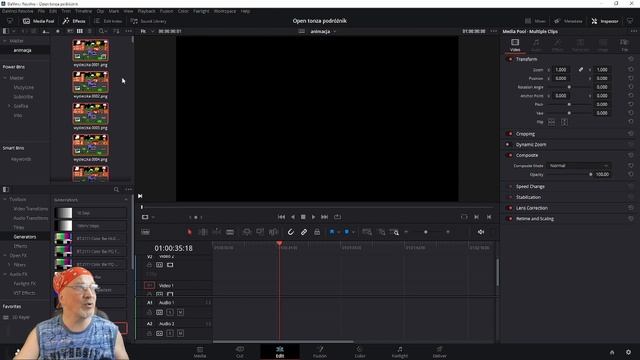This screenshot has width=640, height=360.
Task: Click the Detail Zoom icon
Action: pyautogui.click(x=382, y=232)
